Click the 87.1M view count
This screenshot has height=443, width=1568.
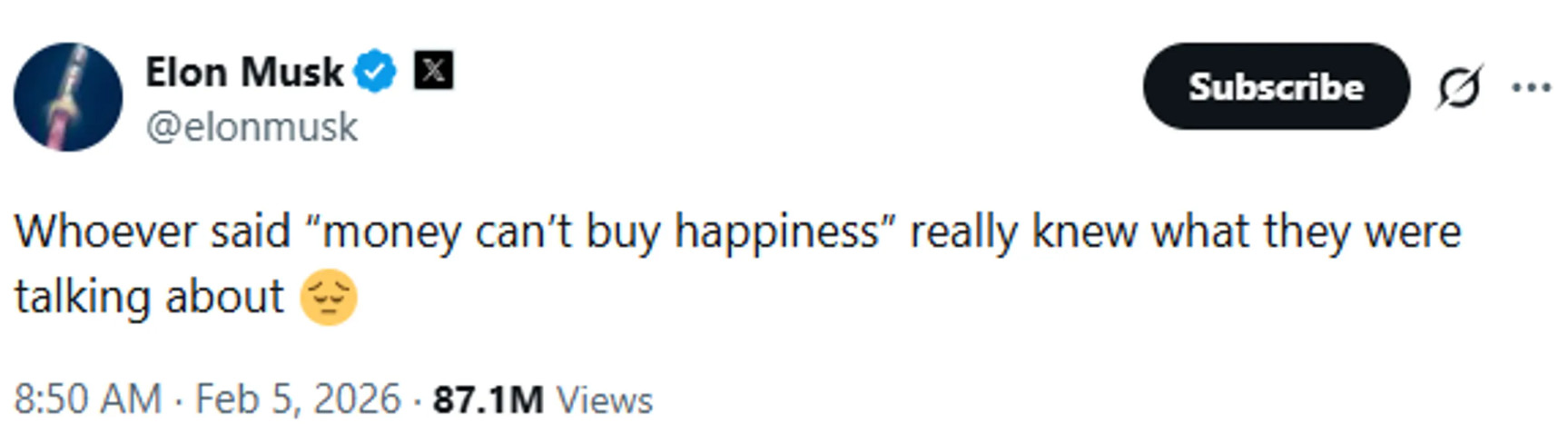[488, 399]
